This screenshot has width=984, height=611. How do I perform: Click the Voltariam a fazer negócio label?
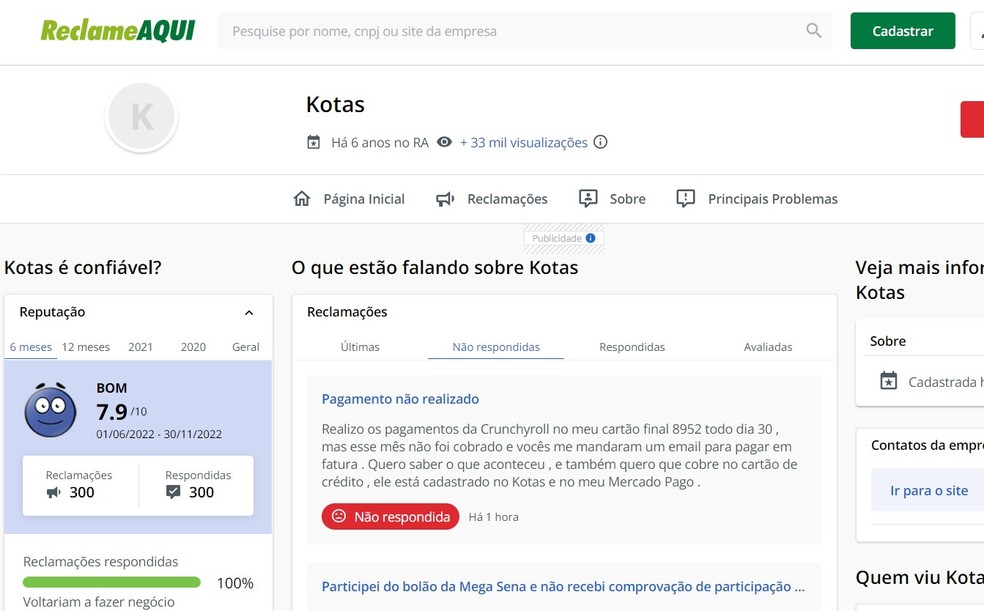99,602
